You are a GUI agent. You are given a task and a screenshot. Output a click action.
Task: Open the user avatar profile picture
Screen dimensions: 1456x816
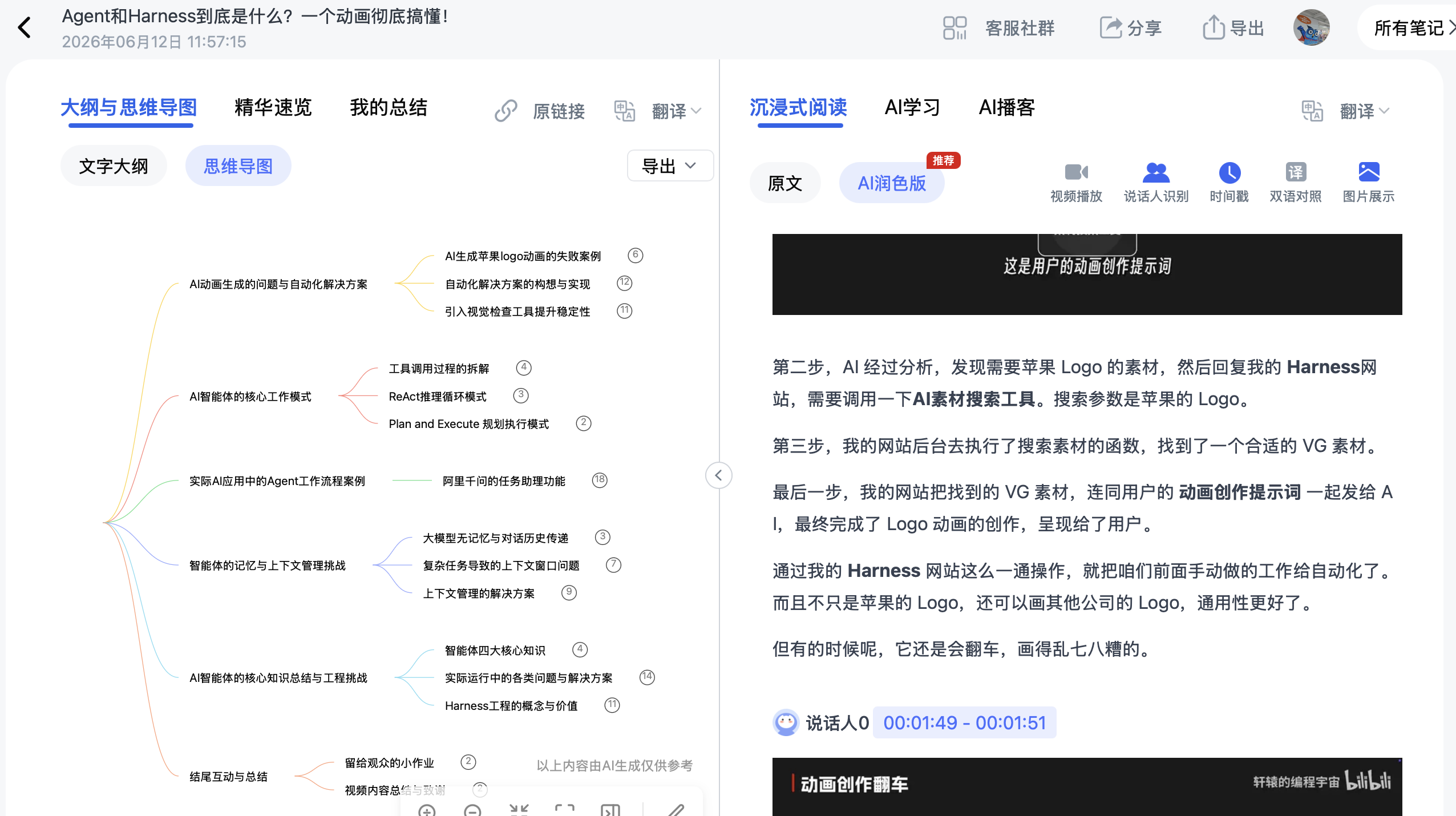(x=1311, y=27)
